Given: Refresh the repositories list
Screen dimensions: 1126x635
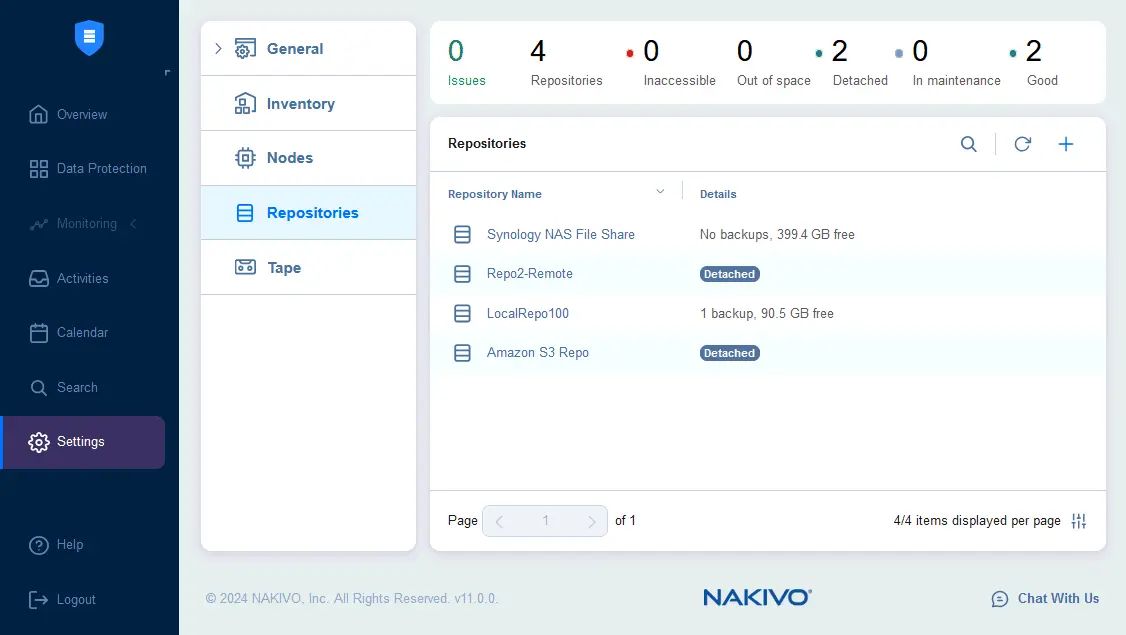Looking at the screenshot, I should pyautogui.click(x=1023, y=144).
